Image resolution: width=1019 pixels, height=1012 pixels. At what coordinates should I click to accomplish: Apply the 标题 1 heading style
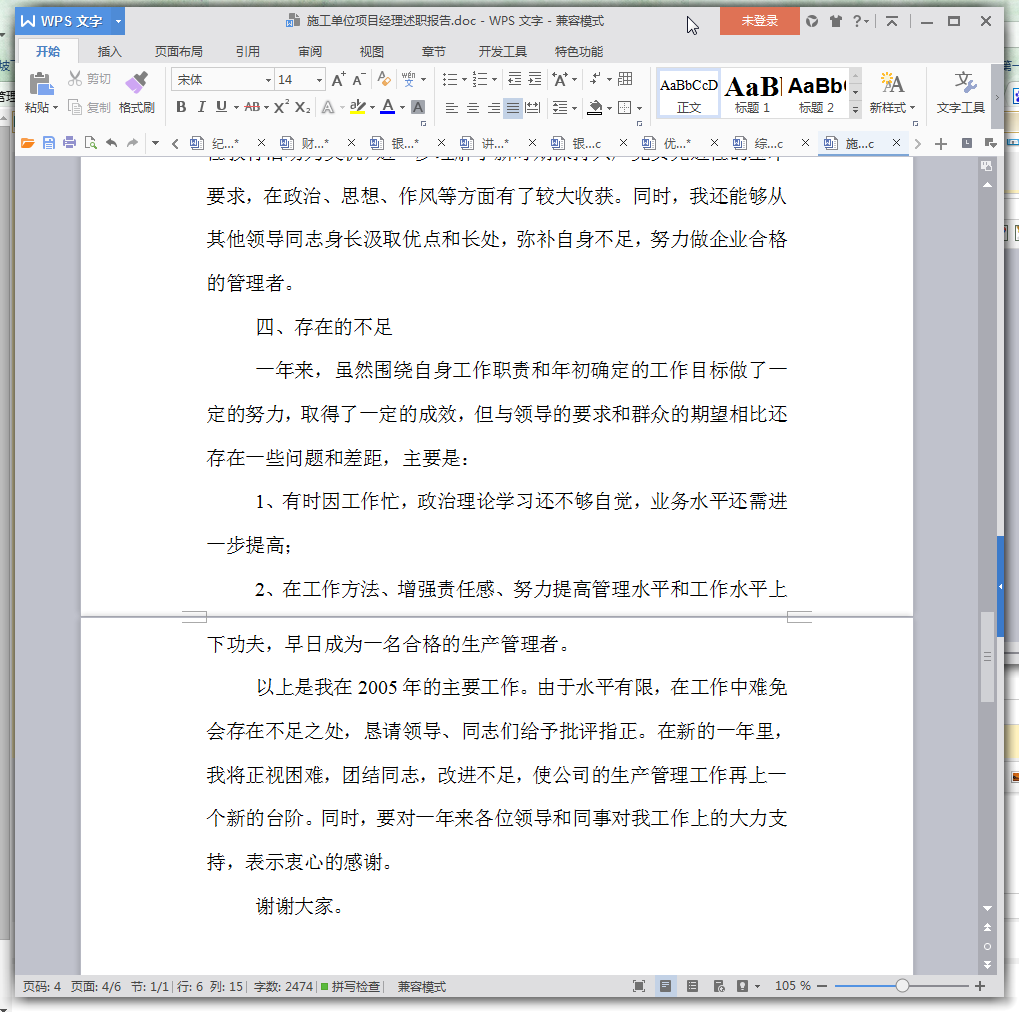tap(752, 94)
